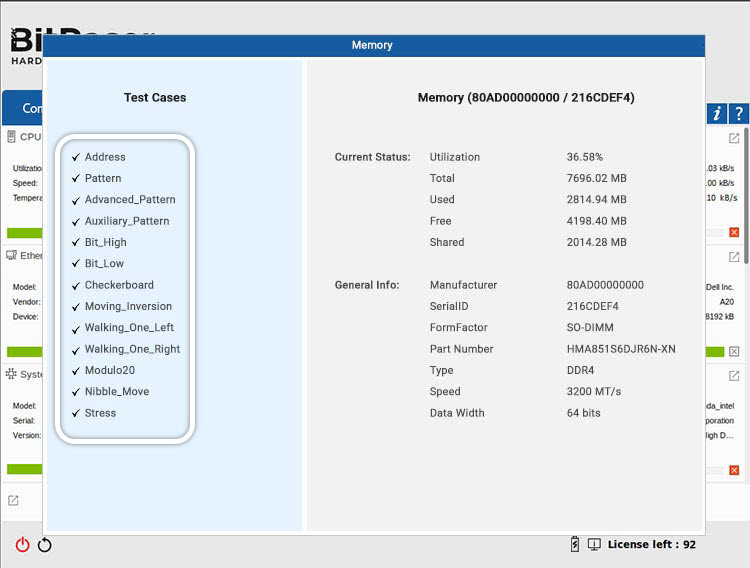Click the Advanced_Pattern test case
Screen dimensions: 750x568
click(130, 200)
